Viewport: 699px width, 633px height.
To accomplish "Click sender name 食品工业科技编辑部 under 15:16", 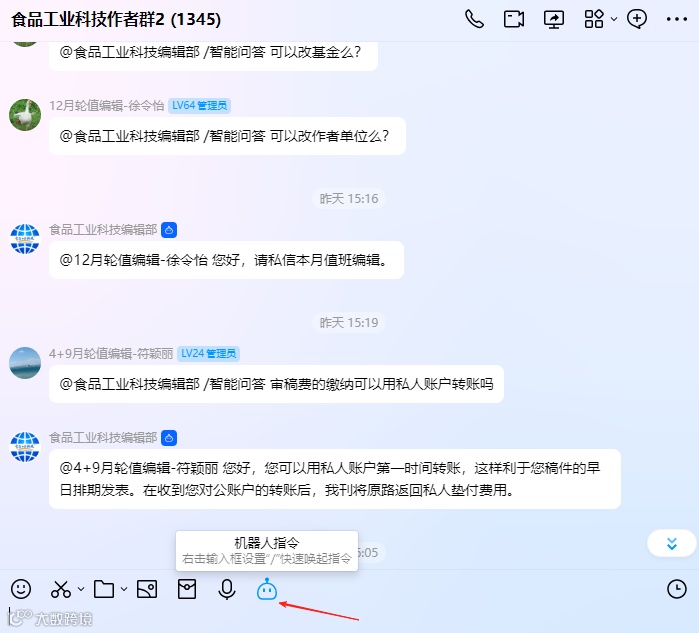I will (x=103, y=230).
